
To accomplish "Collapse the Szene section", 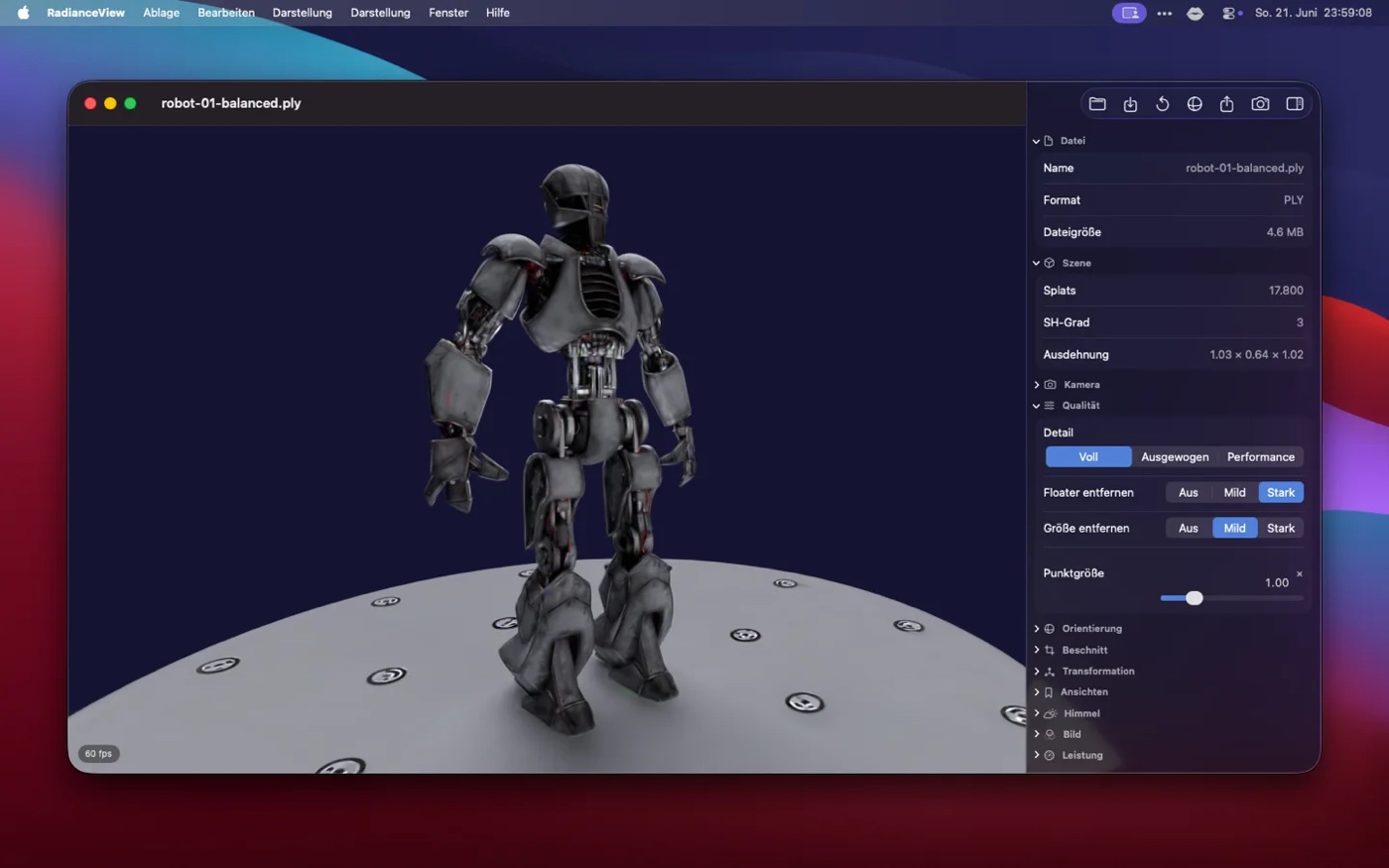I will click(1037, 264).
